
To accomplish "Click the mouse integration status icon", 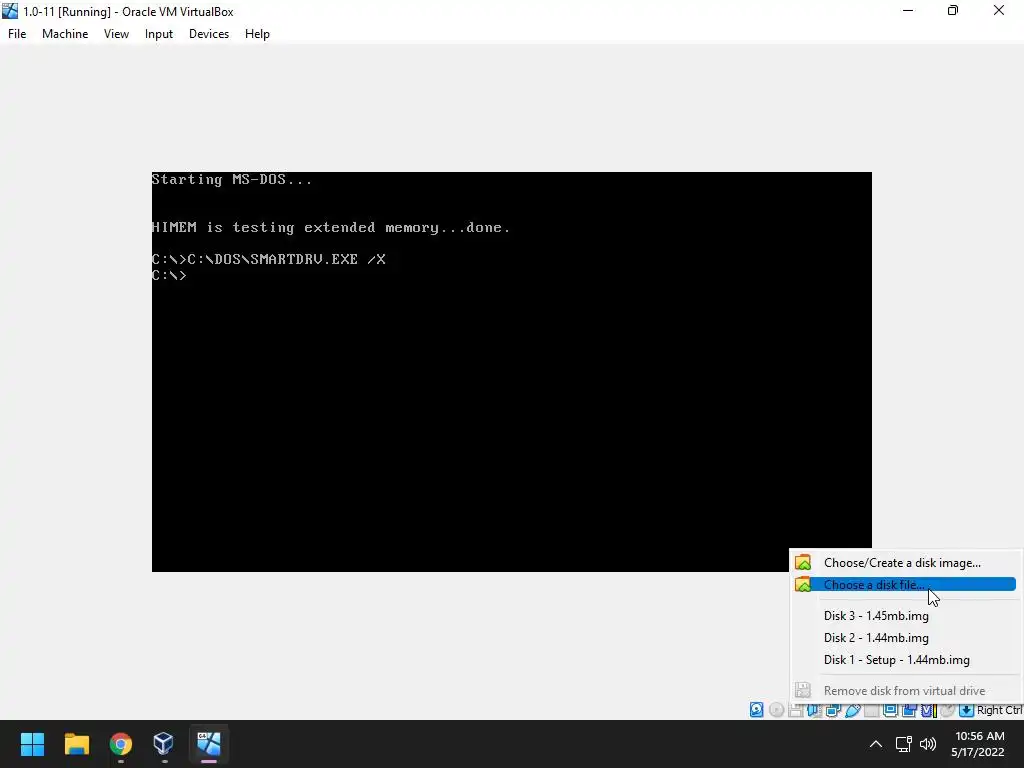I will (947, 710).
